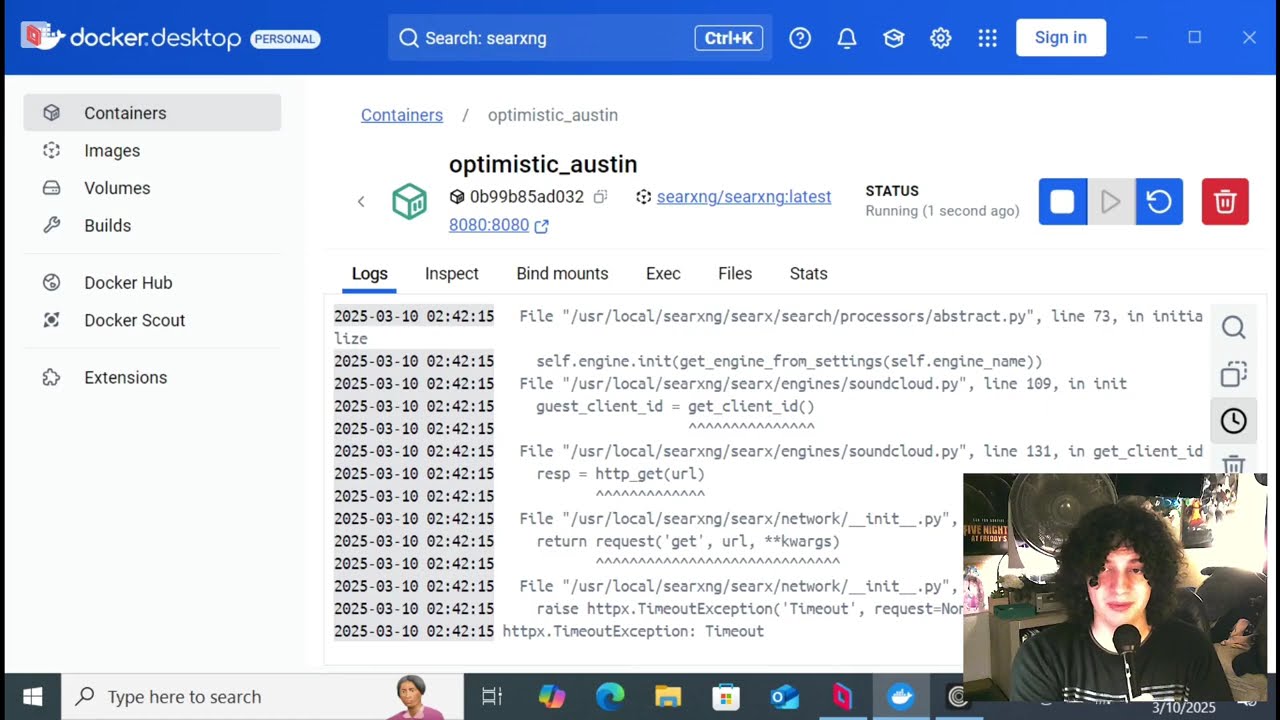Click the 'resp = http_get(url)' log line
This screenshot has width=1280, height=720.
(x=620, y=474)
